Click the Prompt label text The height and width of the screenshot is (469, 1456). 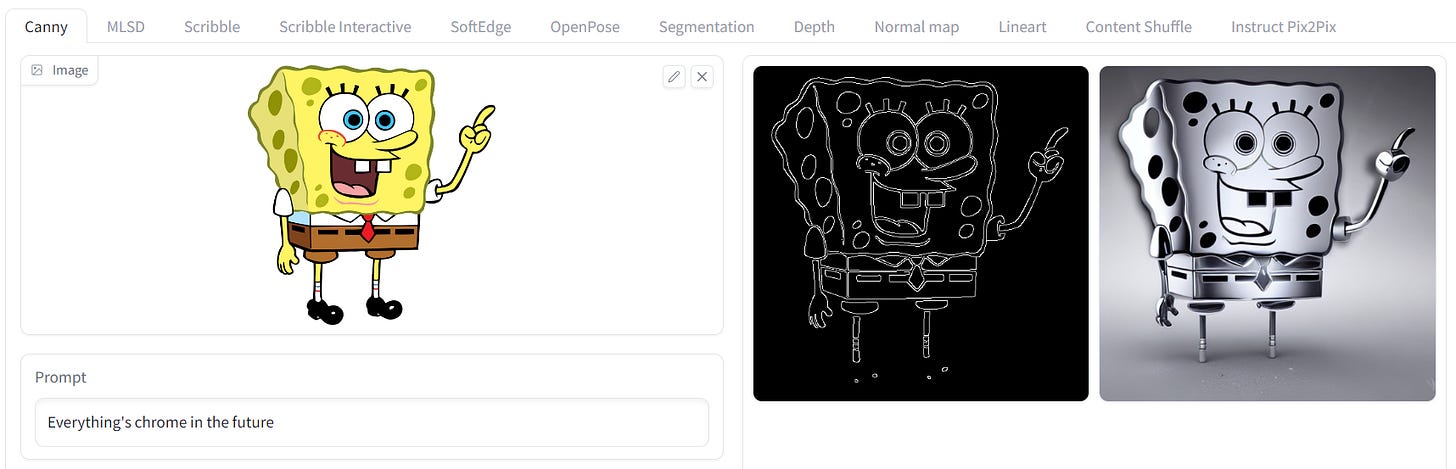pos(61,377)
